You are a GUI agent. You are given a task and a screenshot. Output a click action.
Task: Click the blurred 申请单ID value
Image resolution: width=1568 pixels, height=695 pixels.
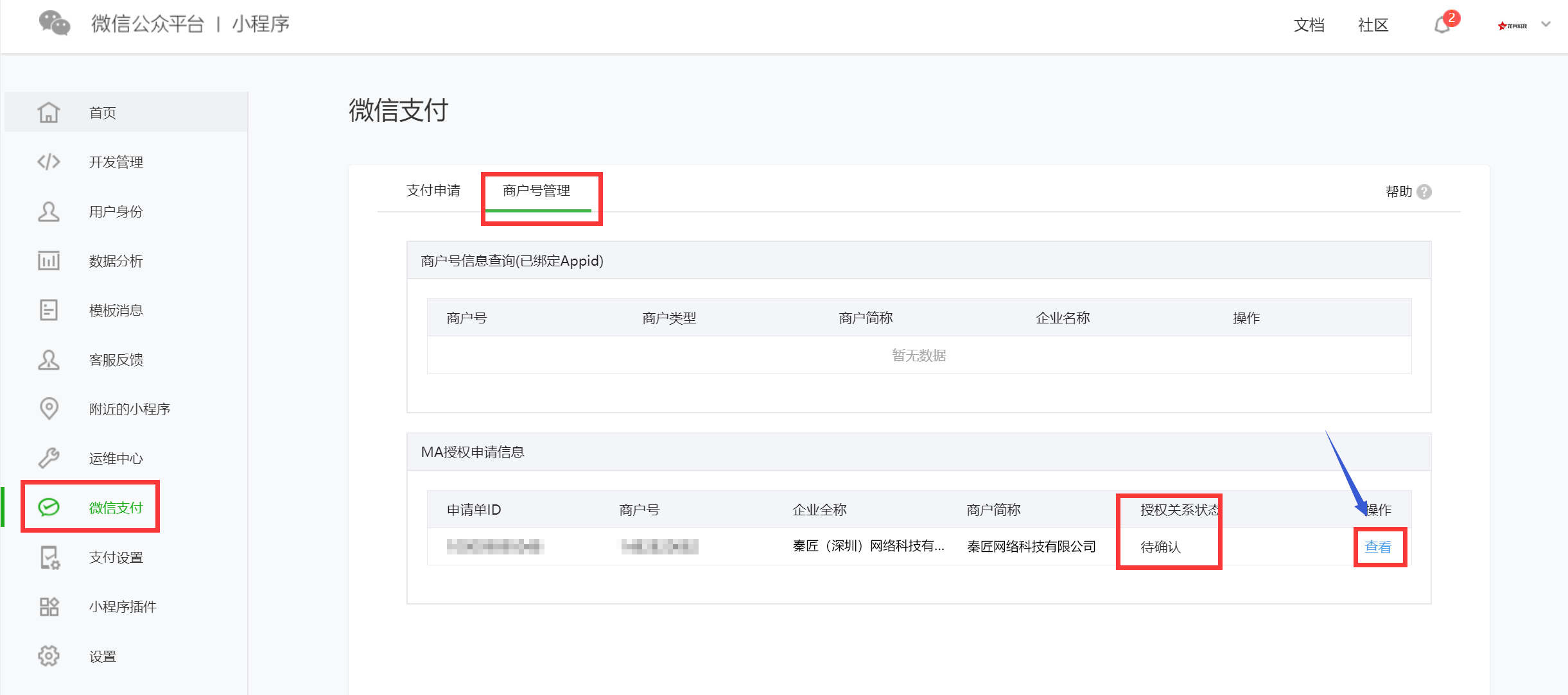pos(495,547)
